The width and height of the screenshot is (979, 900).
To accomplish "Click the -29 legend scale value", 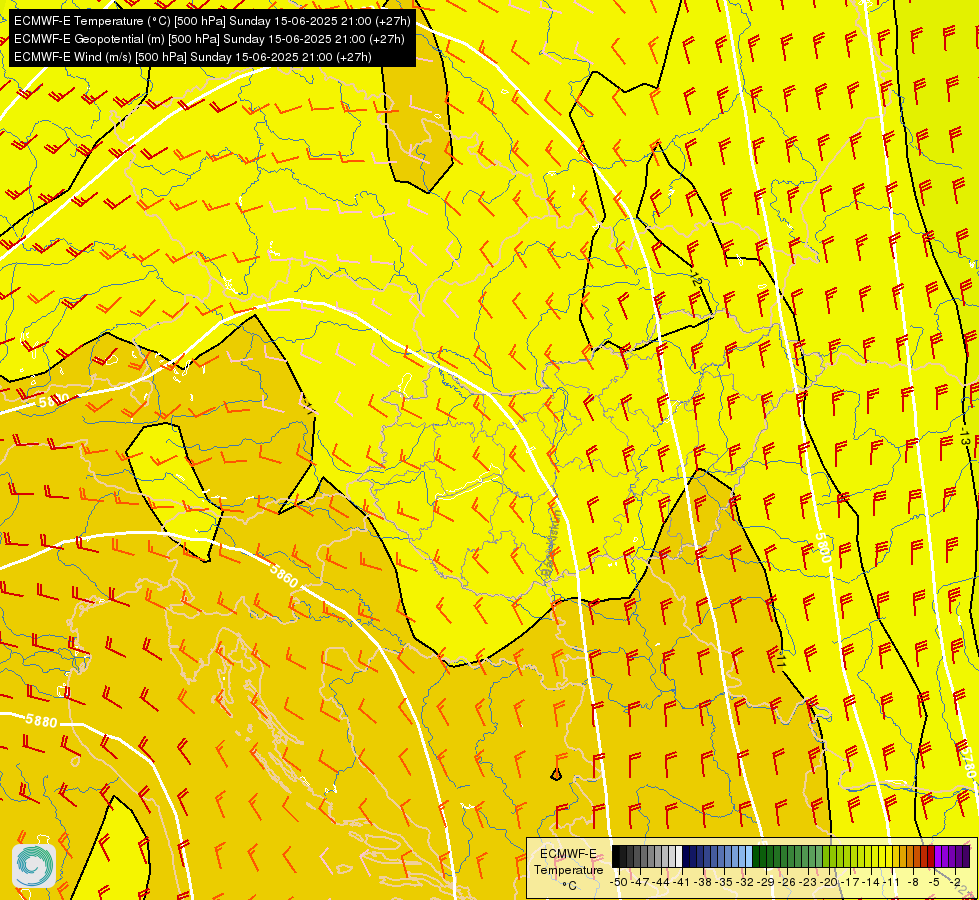I will (x=765, y=883).
